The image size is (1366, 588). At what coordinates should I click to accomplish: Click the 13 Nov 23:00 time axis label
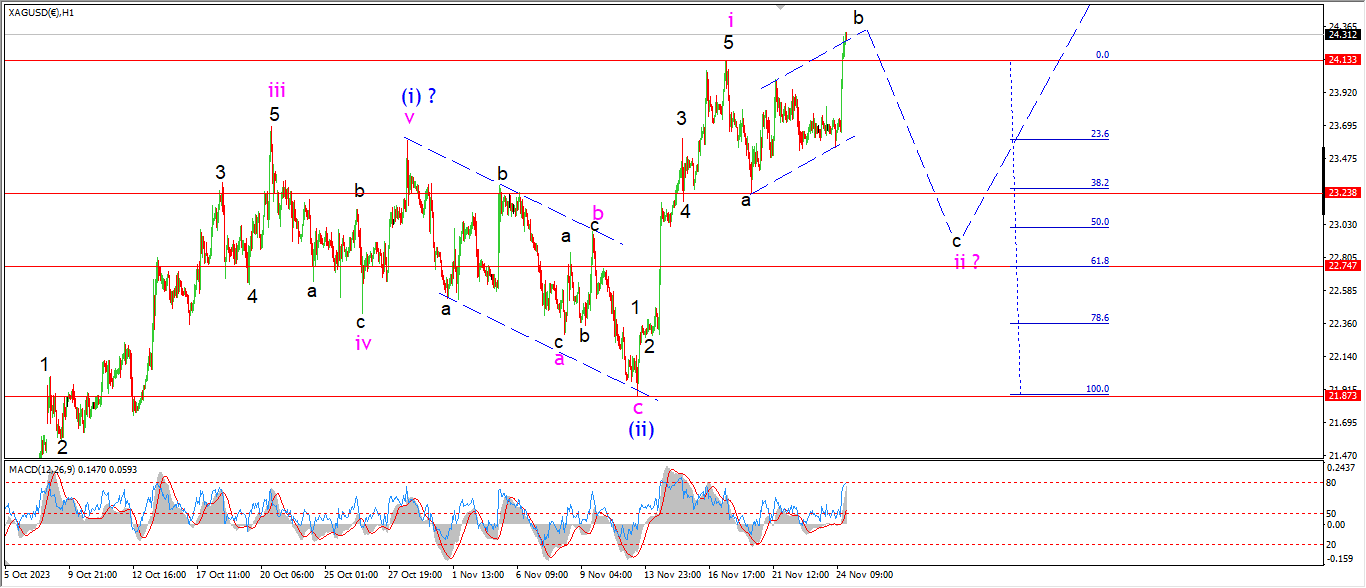[670, 575]
